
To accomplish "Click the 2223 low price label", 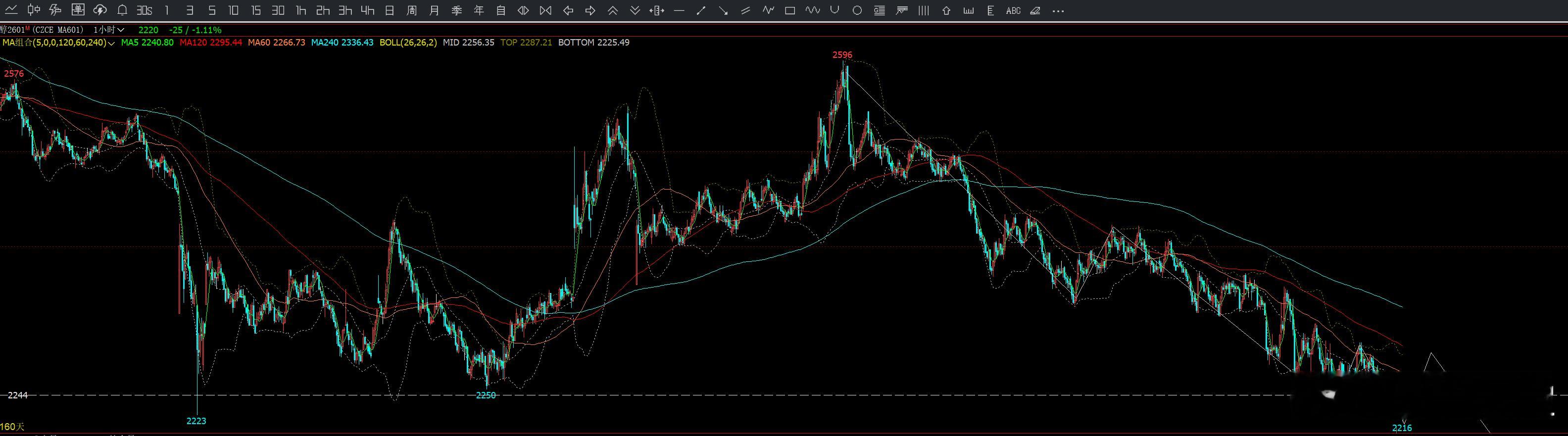I will [x=196, y=421].
